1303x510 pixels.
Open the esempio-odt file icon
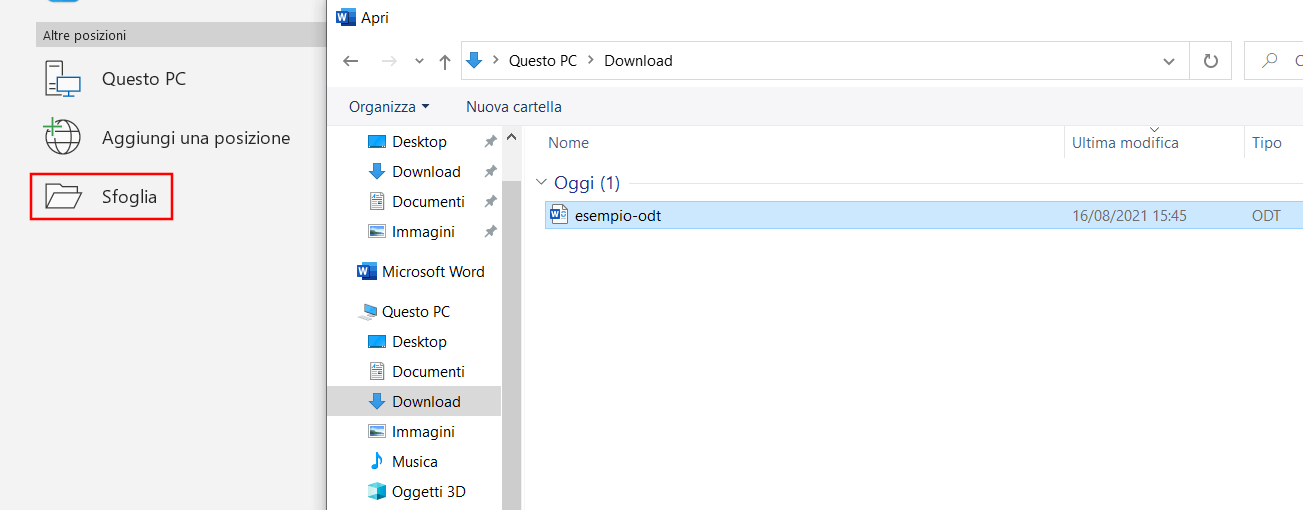point(558,215)
